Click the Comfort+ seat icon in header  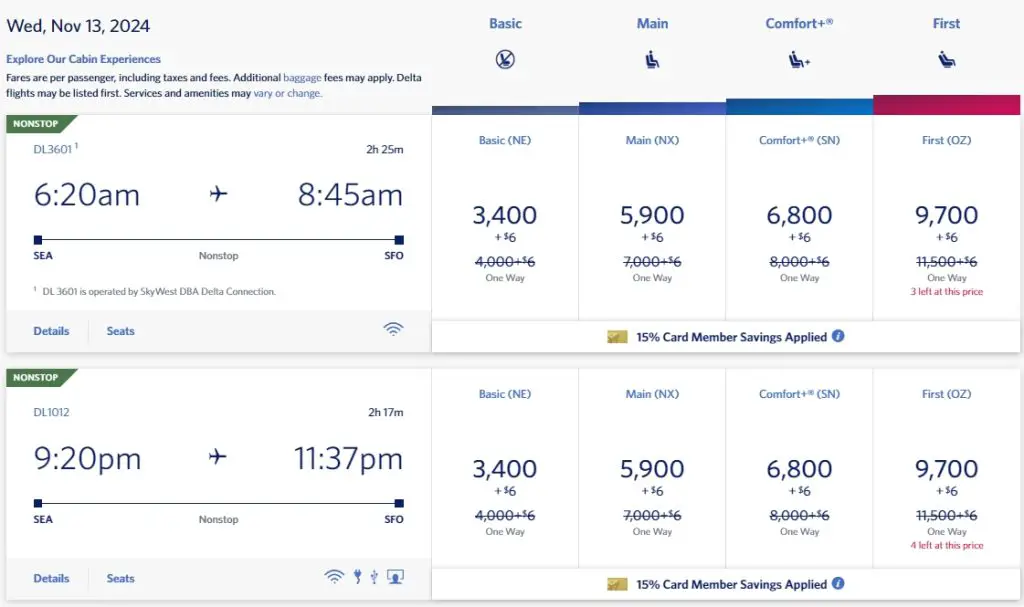click(x=800, y=60)
